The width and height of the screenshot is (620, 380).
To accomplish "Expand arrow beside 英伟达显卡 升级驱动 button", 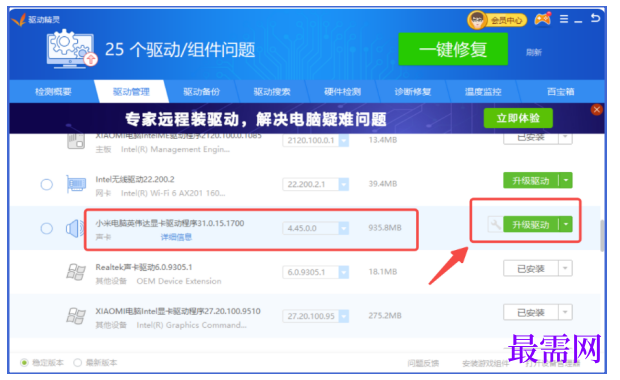I will (566, 225).
